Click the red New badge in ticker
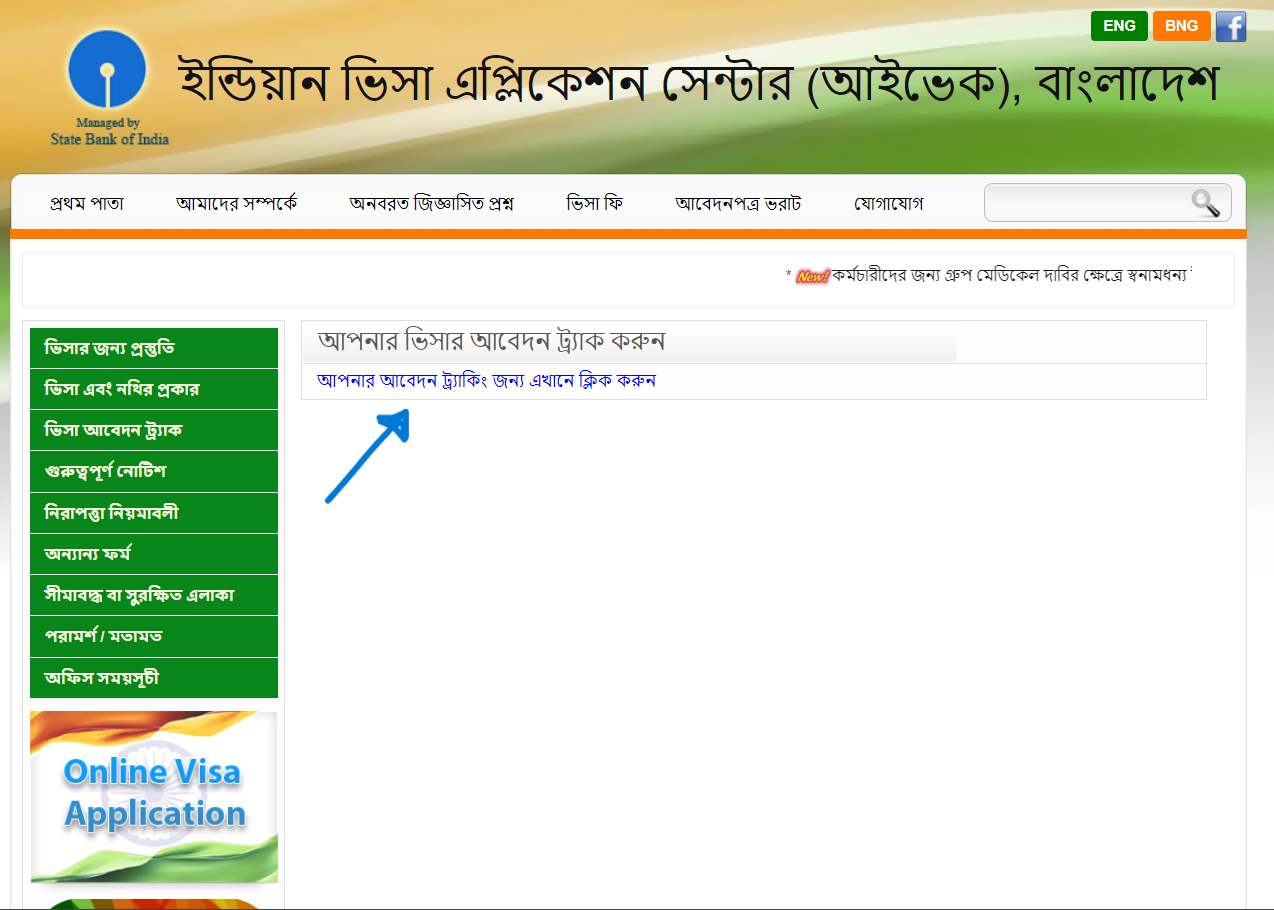Screen dimensions: 1274x910 click(x=812, y=276)
